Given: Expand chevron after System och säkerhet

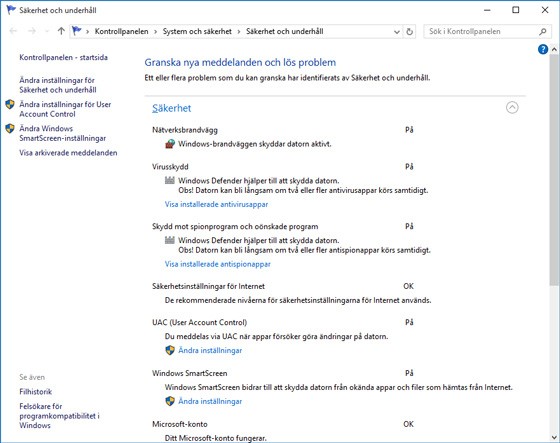Looking at the screenshot, I should 239,32.
